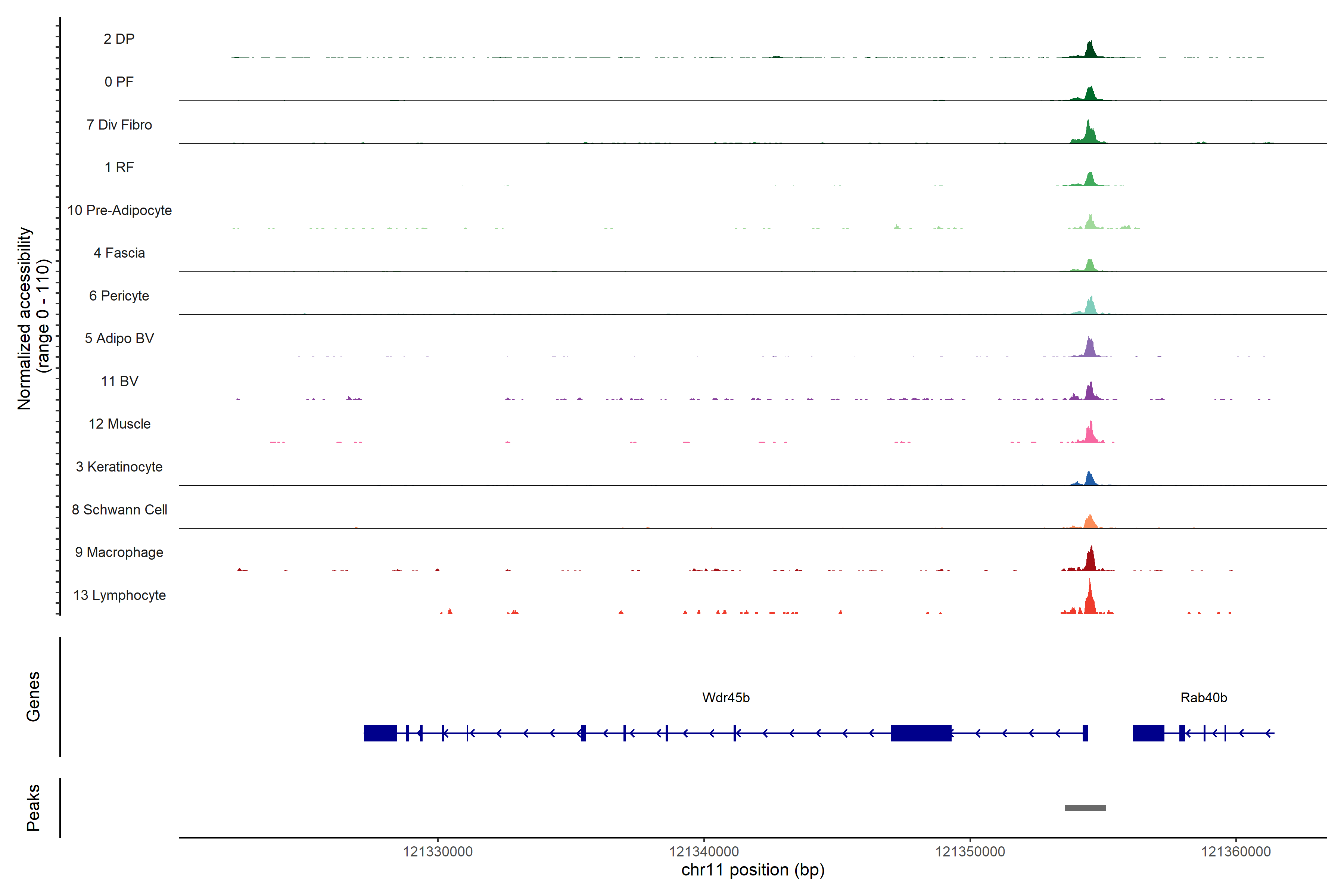Click the leftmost Wdr45b exon block

pyautogui.click(x=380, y=733)
